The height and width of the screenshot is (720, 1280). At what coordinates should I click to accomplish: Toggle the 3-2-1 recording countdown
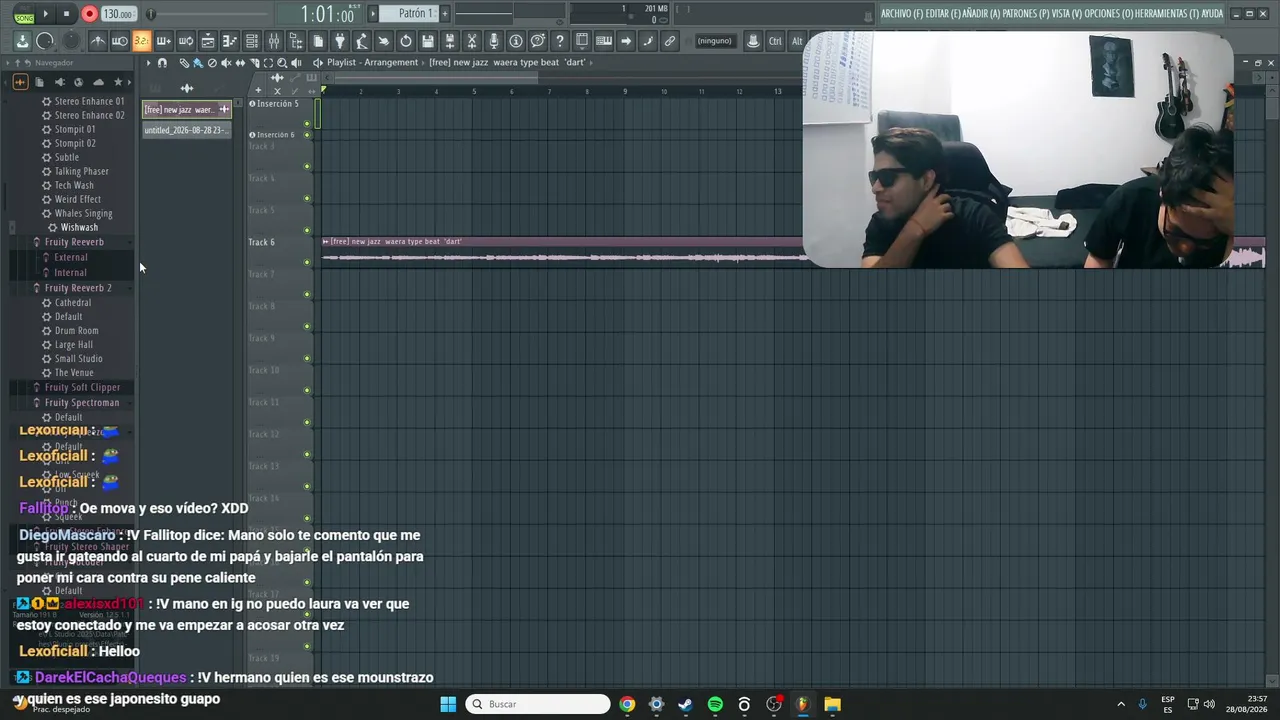141,41
